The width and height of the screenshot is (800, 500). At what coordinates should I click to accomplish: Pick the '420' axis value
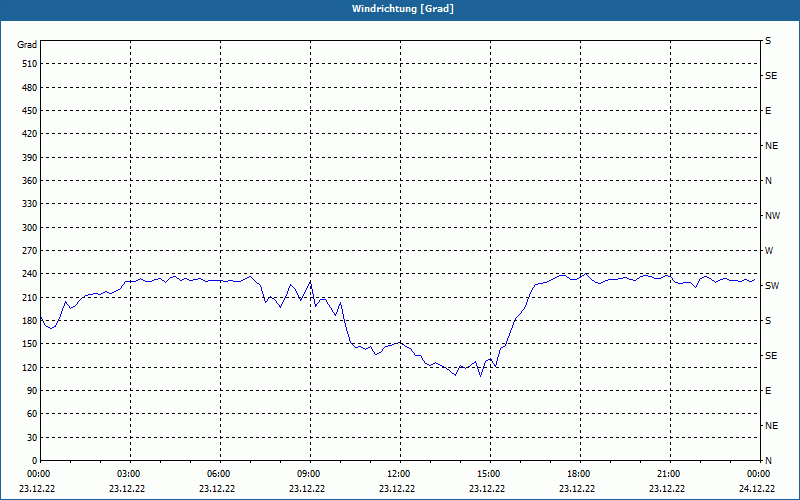(30, 134)
